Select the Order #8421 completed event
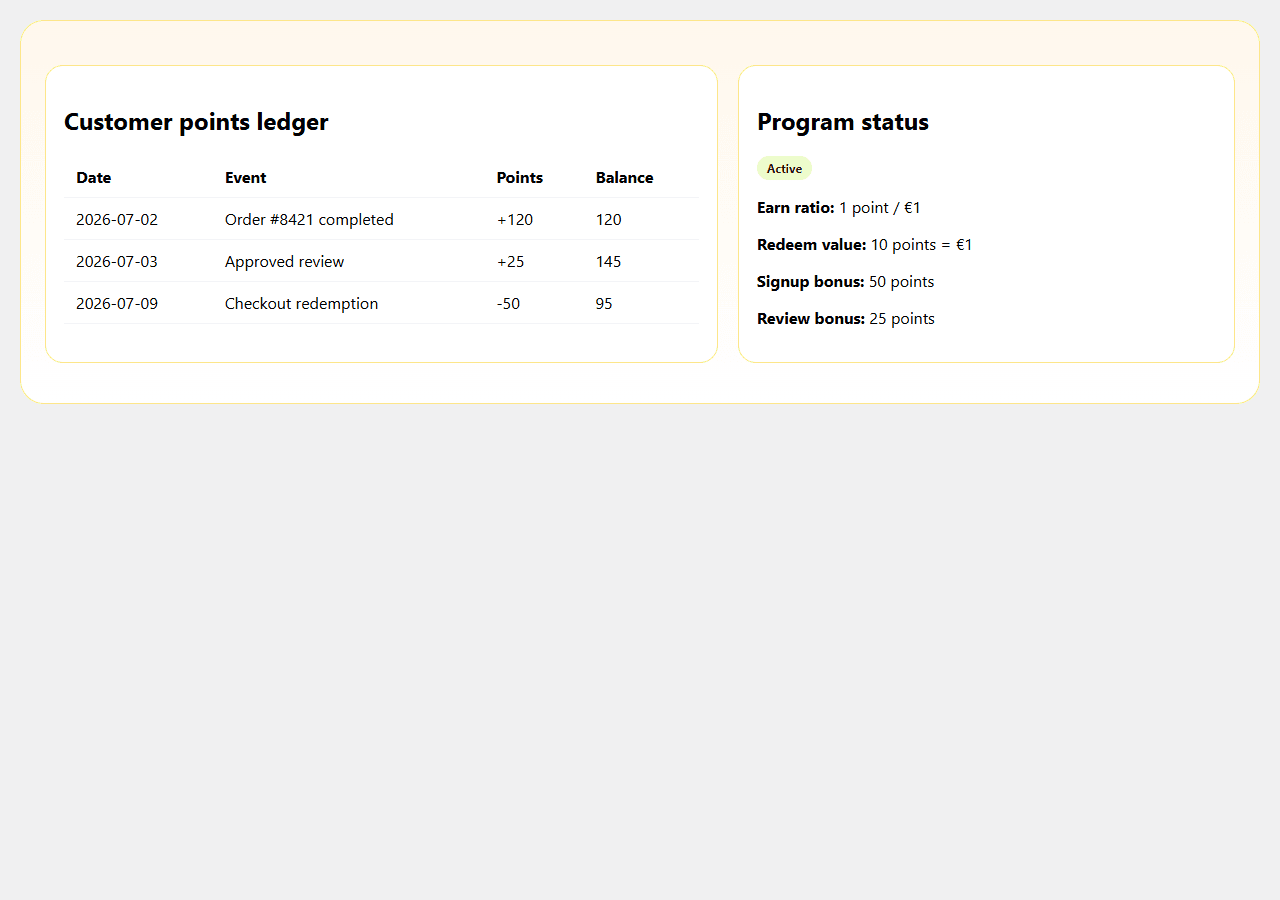The image size is (1280, 900). (309, 220)
